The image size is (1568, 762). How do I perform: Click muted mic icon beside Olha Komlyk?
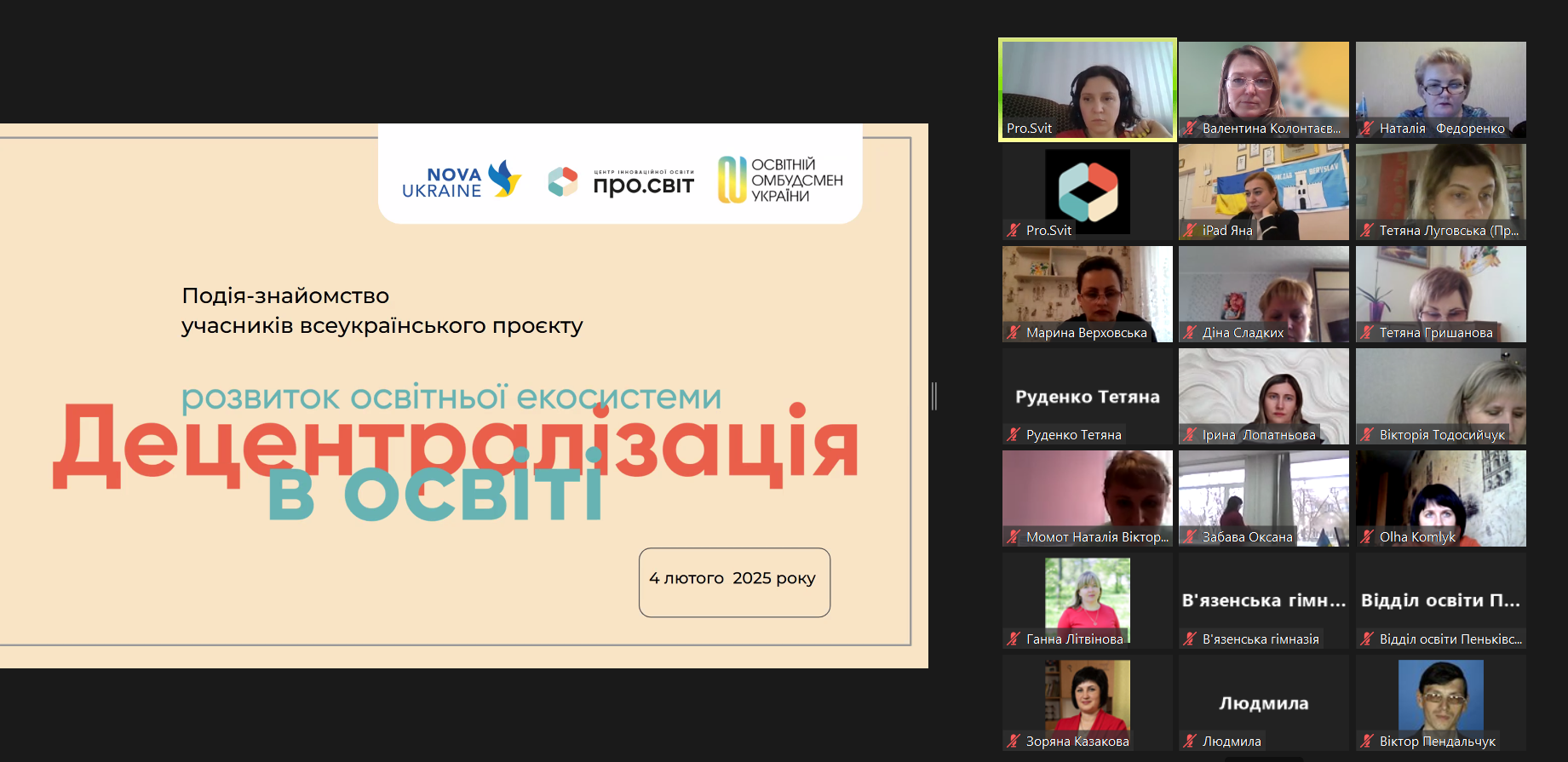(x=1367, y=537)
